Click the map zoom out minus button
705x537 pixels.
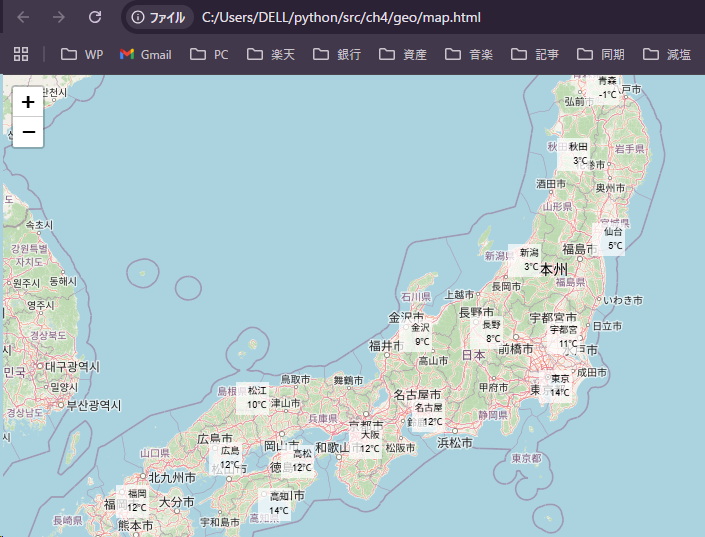pyautogui.click(x=28, y=132)
